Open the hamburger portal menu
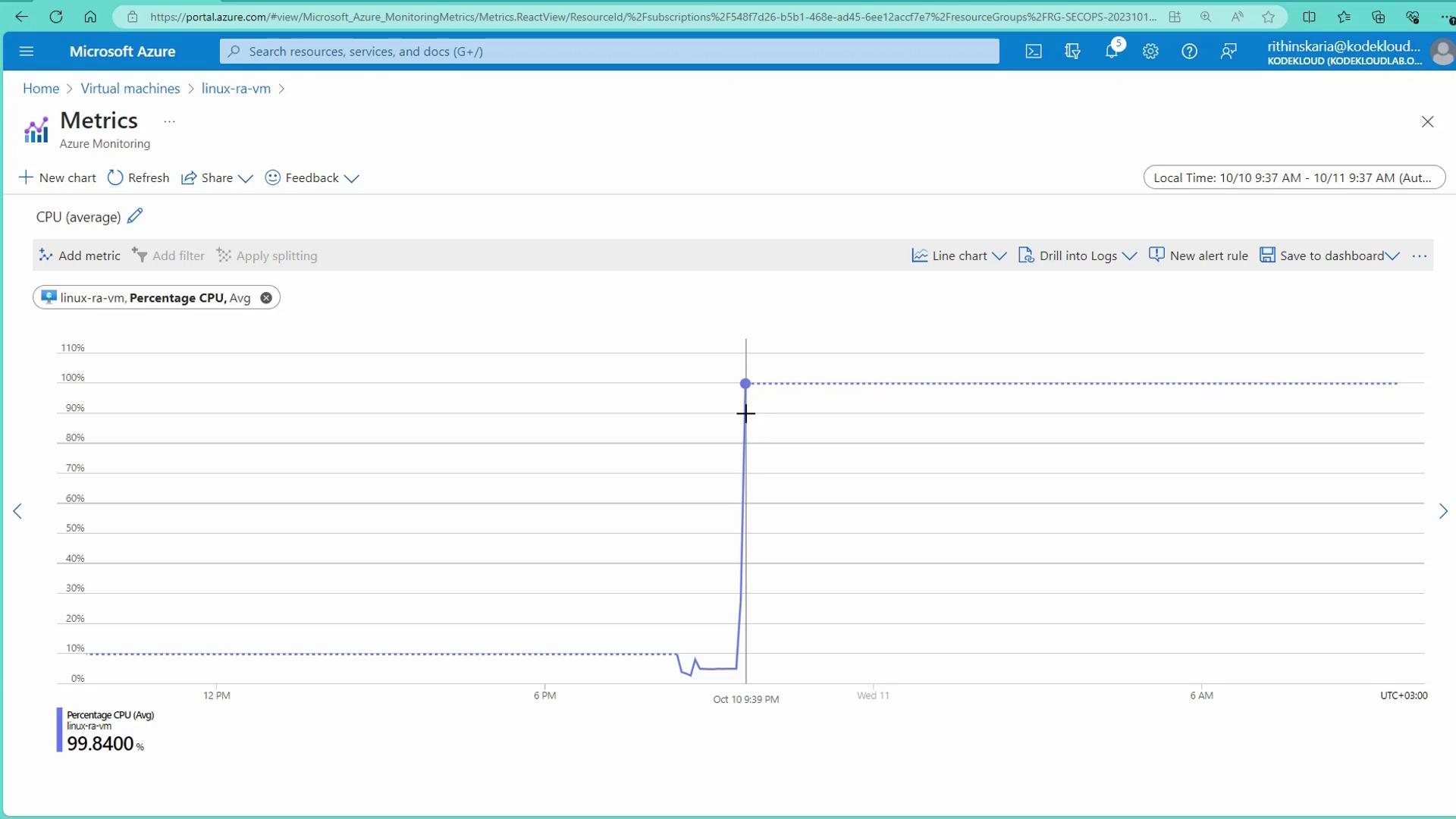 [27, 52]
